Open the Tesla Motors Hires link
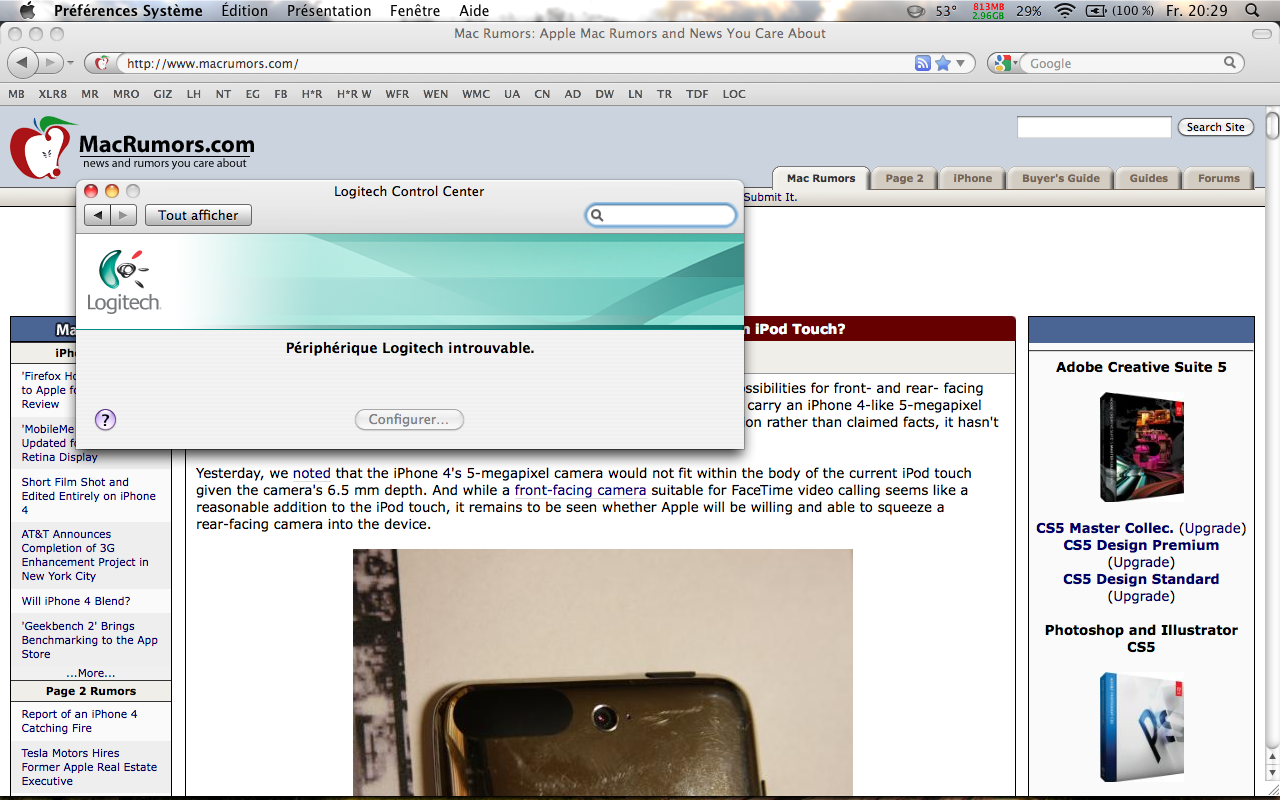This screenshot has height=800, width=1280. [89, 767]
